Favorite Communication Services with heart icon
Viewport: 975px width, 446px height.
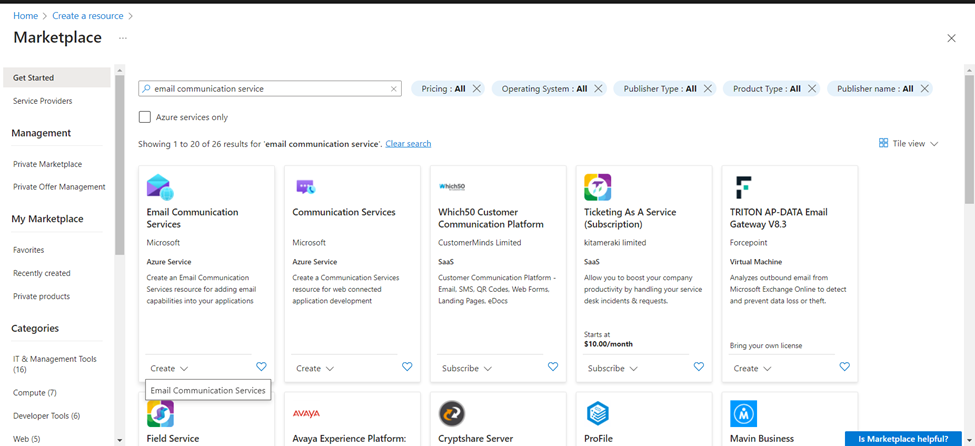[407, 367]
